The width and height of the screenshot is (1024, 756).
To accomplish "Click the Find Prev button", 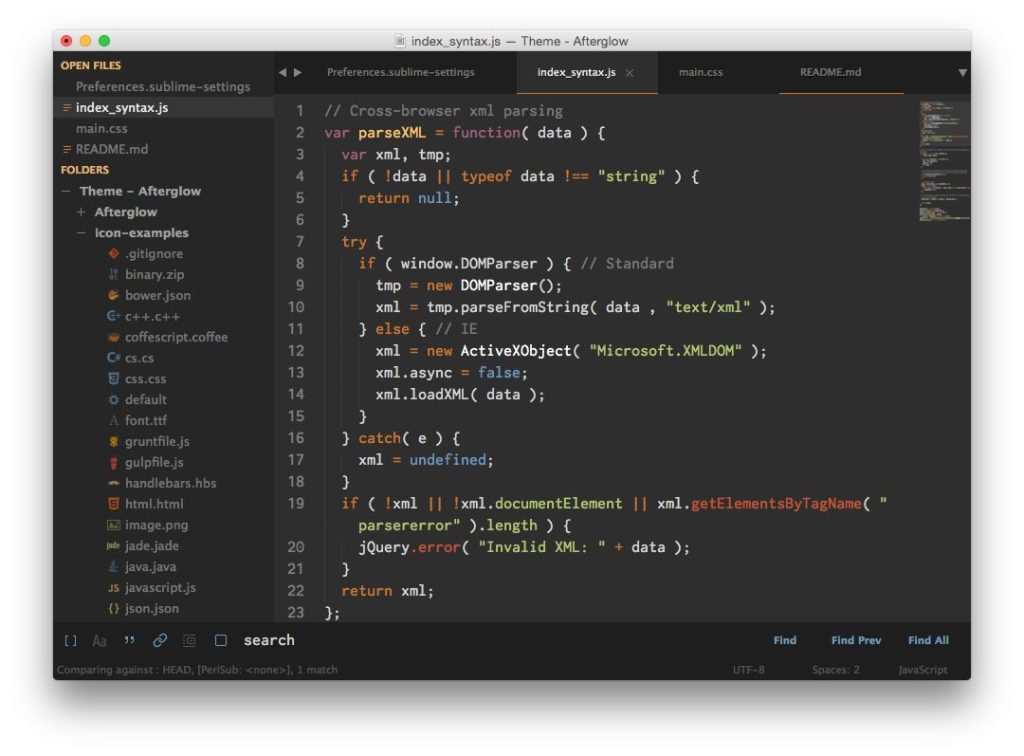I will (x=855, y=640).
